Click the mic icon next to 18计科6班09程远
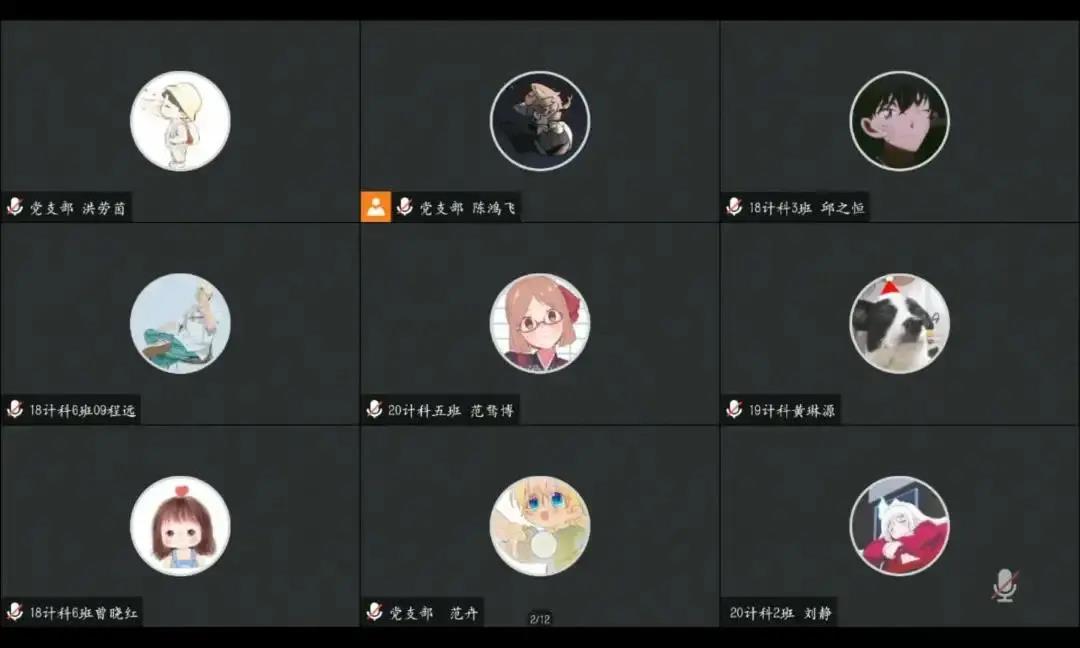Image resolution: width=1080 pixels, height=648 pixels. click(x=14, y=409)
